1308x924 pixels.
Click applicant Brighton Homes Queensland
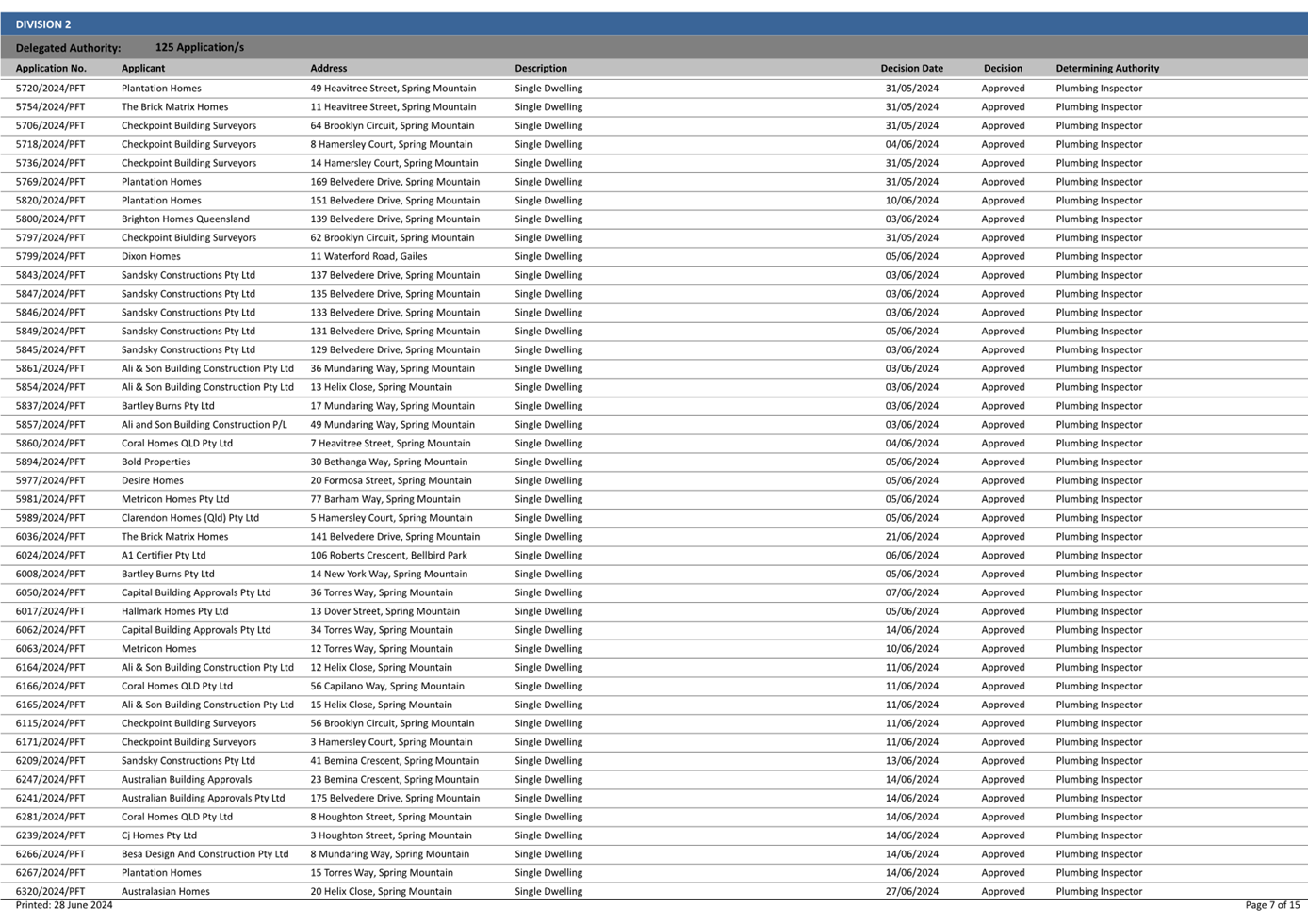(x=186, y=219)
